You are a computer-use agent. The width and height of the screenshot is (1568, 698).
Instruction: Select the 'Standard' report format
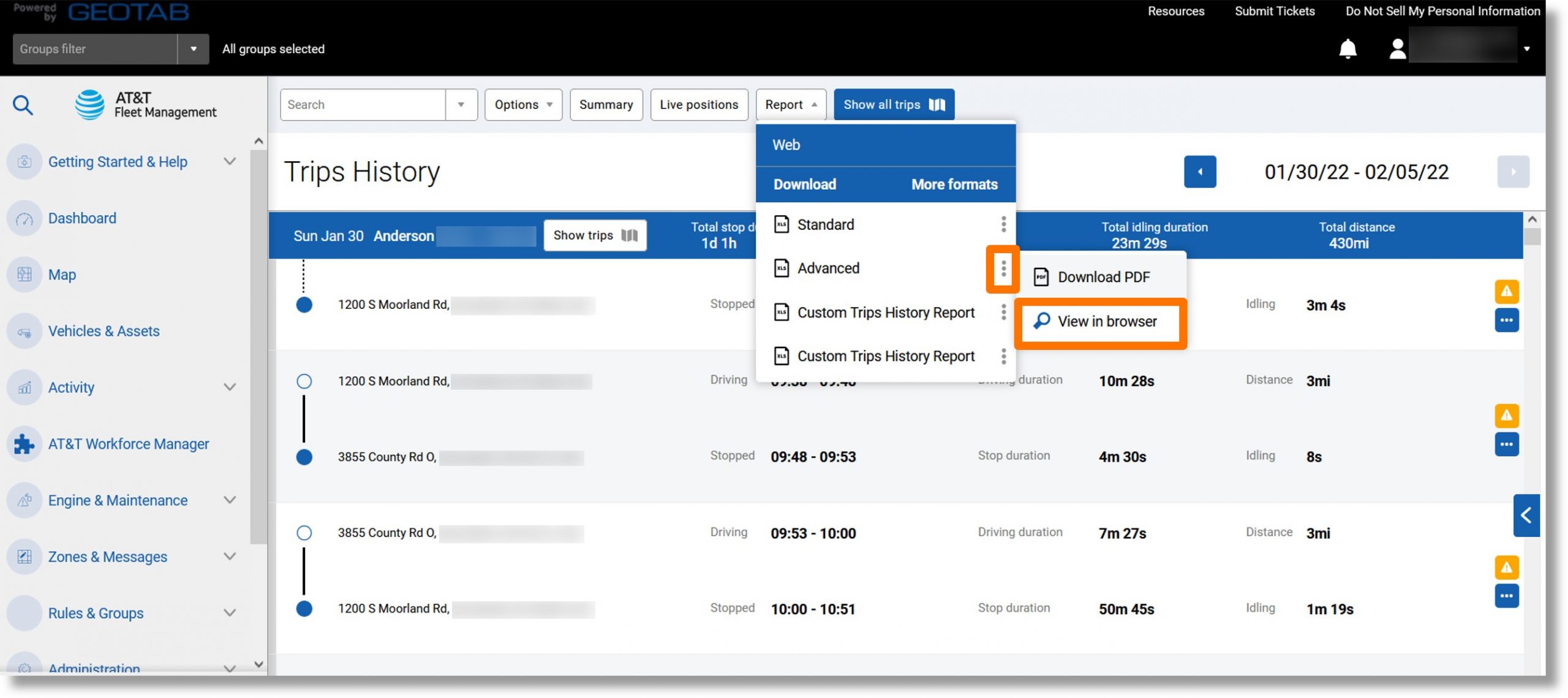tap(825, 224)
